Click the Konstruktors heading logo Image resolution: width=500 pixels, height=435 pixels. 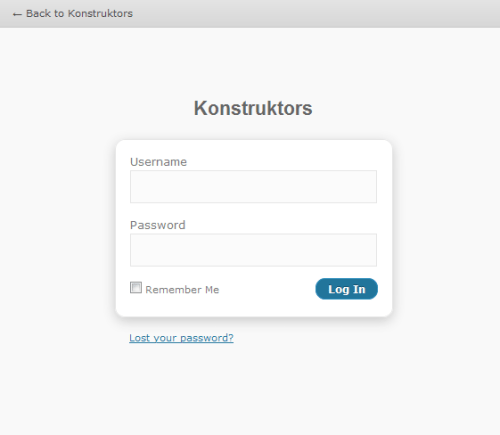(253, 108)
